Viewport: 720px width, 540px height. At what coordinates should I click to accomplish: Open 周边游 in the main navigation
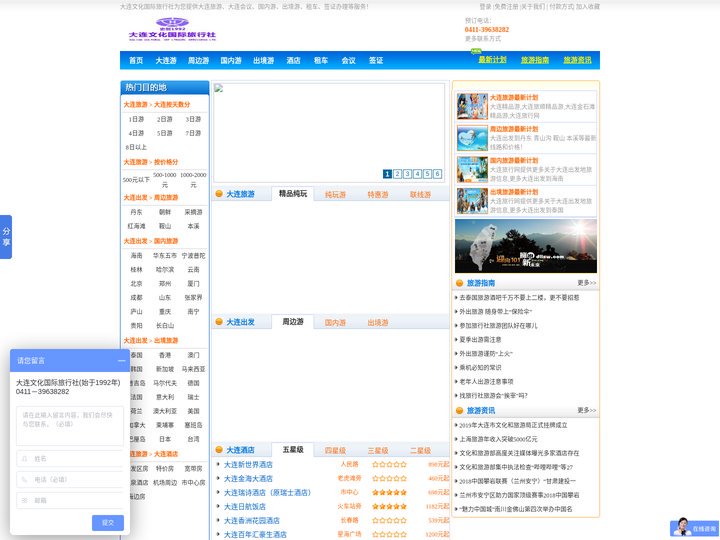198,60
